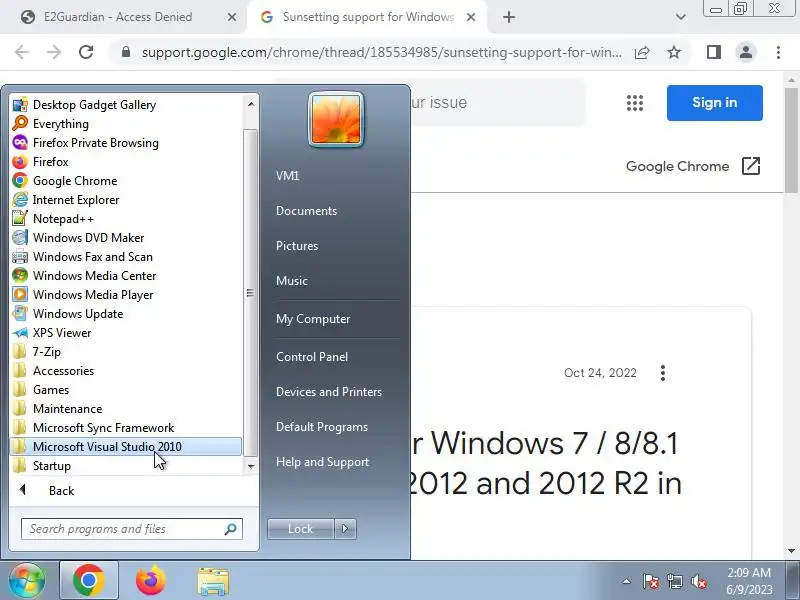
Task: Open Documents from Start menu
Action: pos(306,211)
